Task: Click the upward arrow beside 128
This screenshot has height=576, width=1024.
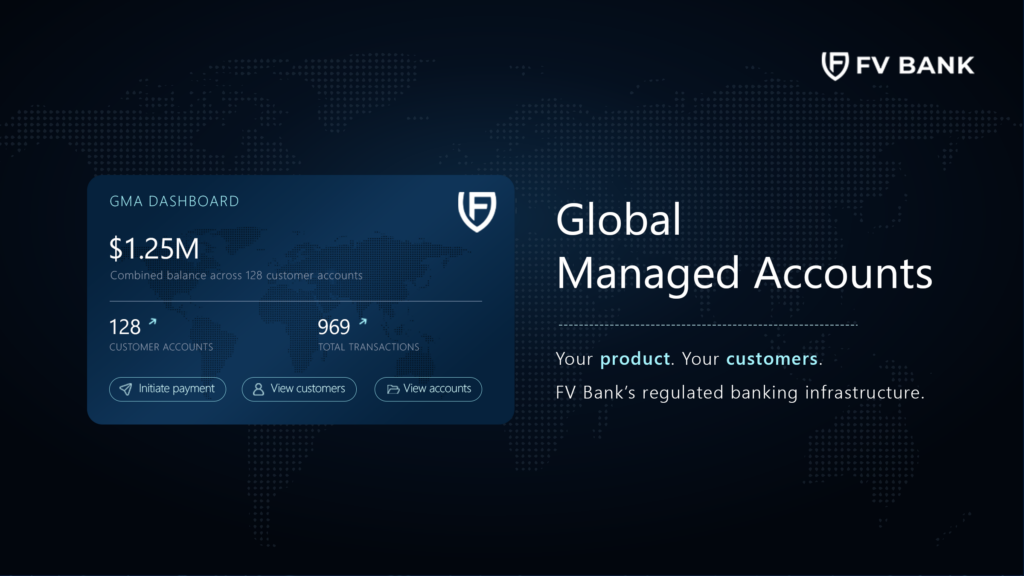Action: pos(153,321)
